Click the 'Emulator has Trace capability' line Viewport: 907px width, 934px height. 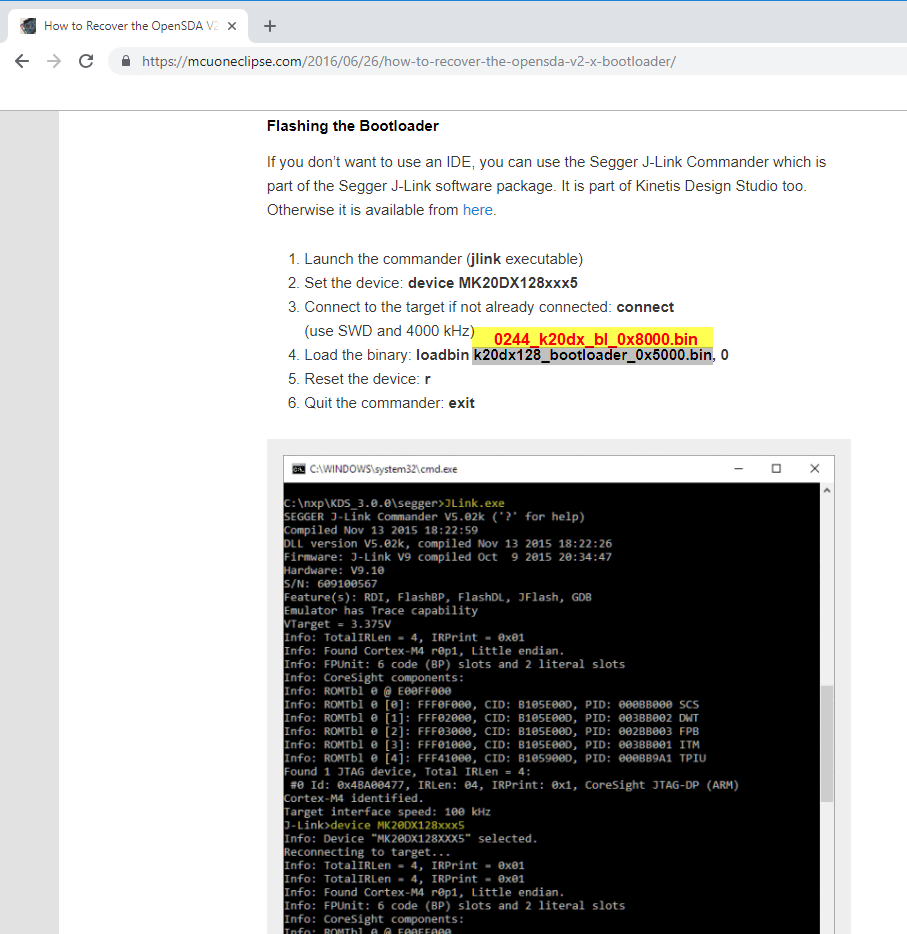pos(381,611)
